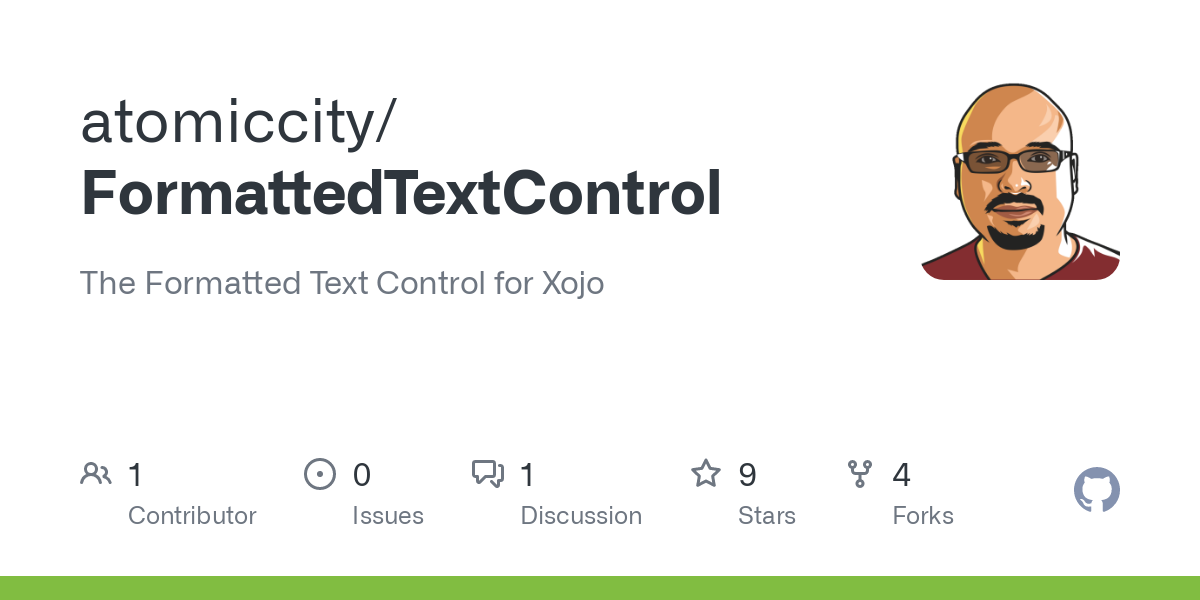
Task: Open the GitHub Octocat logo
Action: coord(1096,491)
